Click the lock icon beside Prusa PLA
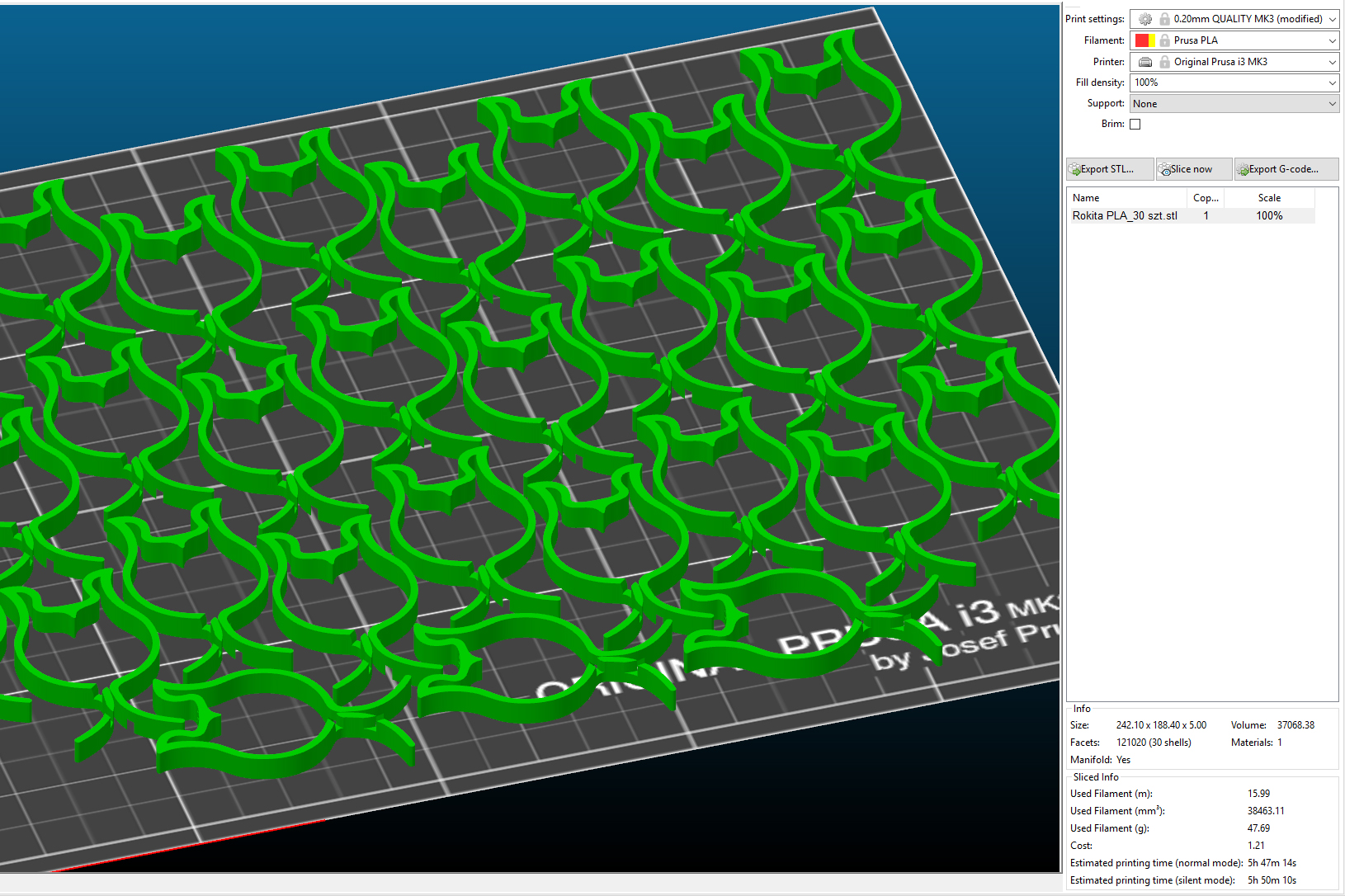Image resolution: width=1345 pixels, height=896 pixels. (x=1164, y=40)
